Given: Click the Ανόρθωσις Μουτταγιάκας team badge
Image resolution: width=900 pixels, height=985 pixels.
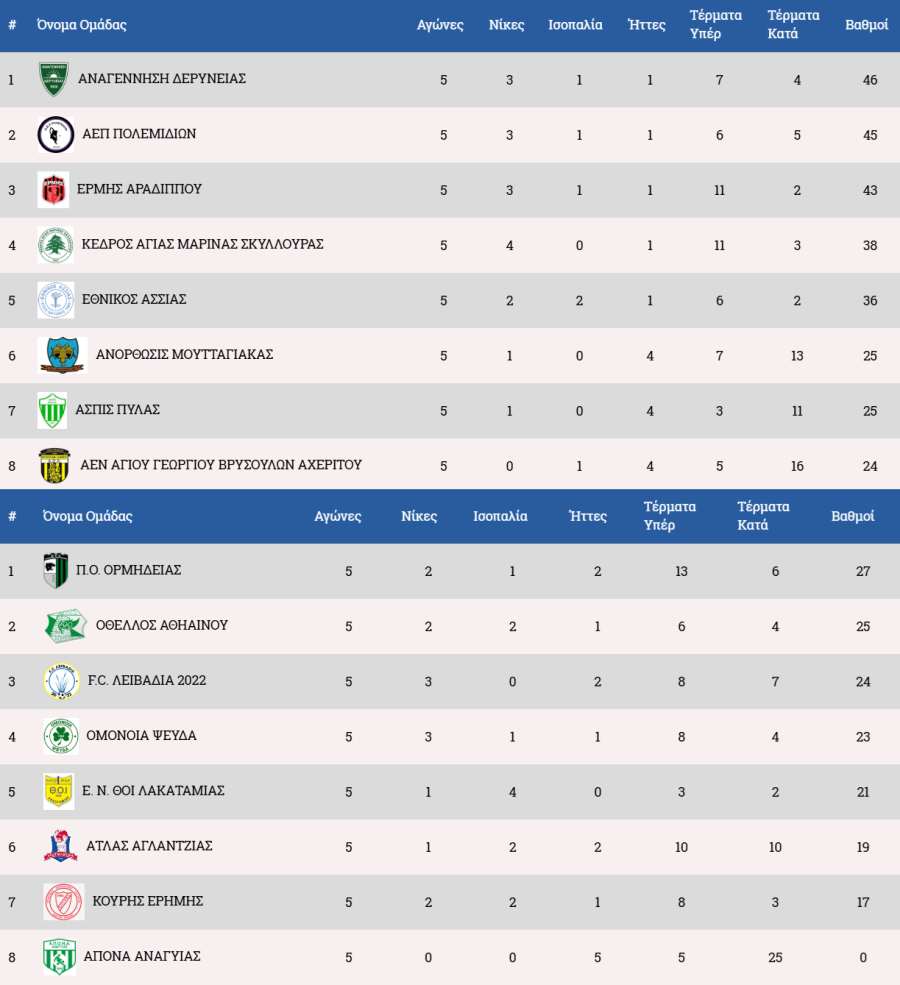Looking at the screenshot, I should (x=62, y=355).
